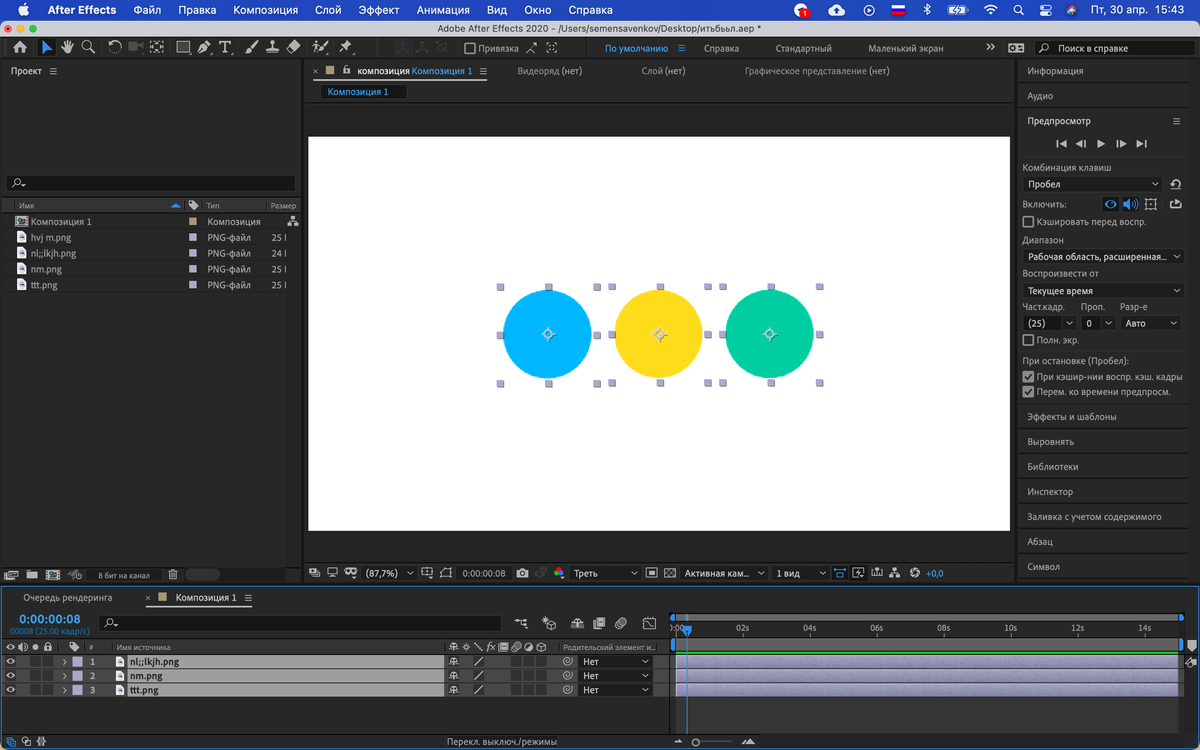Jump to first frame in preview
This screenshot has width=1200, height=750.
click(1061, 144)
